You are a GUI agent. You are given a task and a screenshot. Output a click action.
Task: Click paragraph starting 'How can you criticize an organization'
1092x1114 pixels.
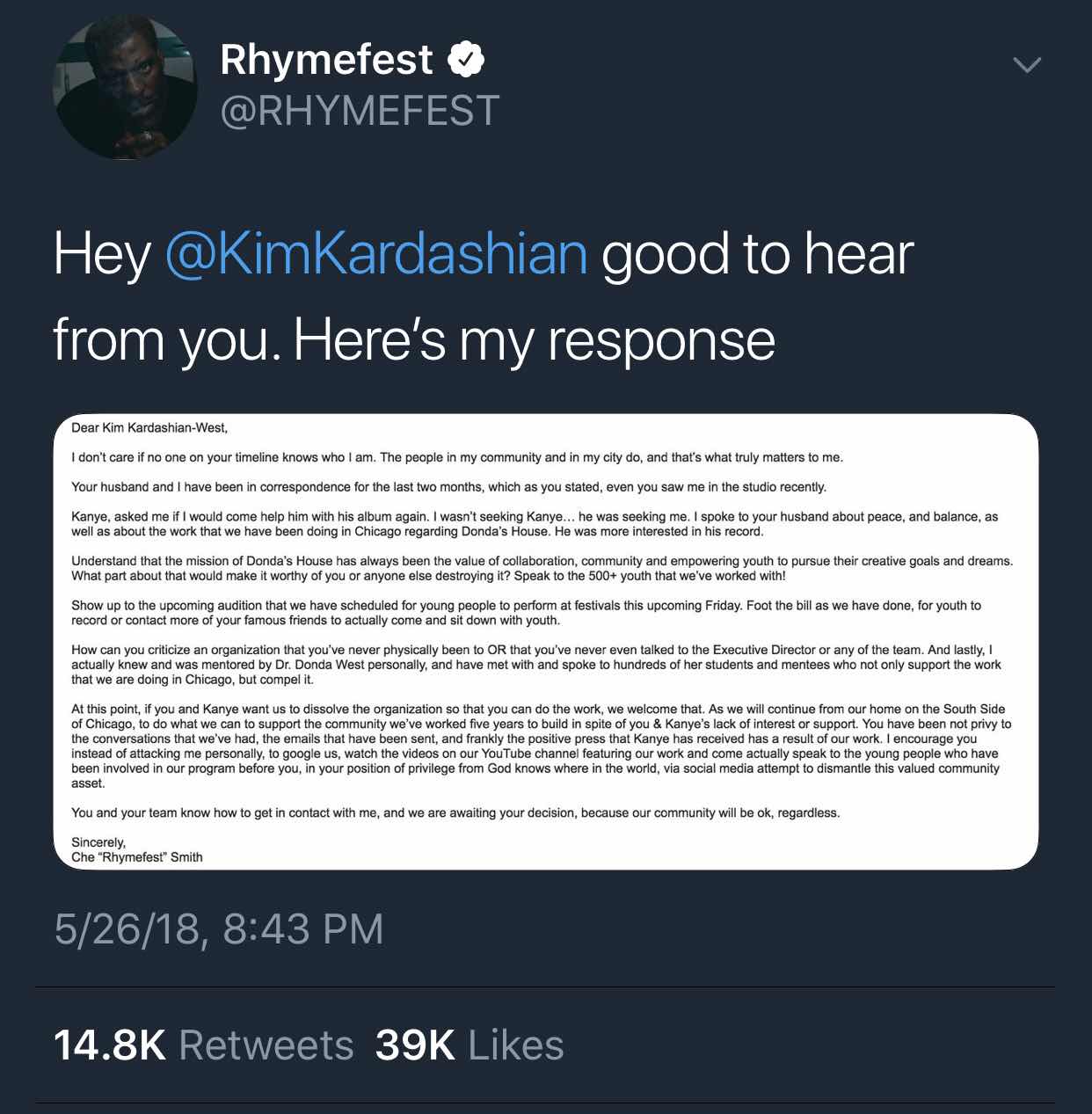(x=536, y=665)
